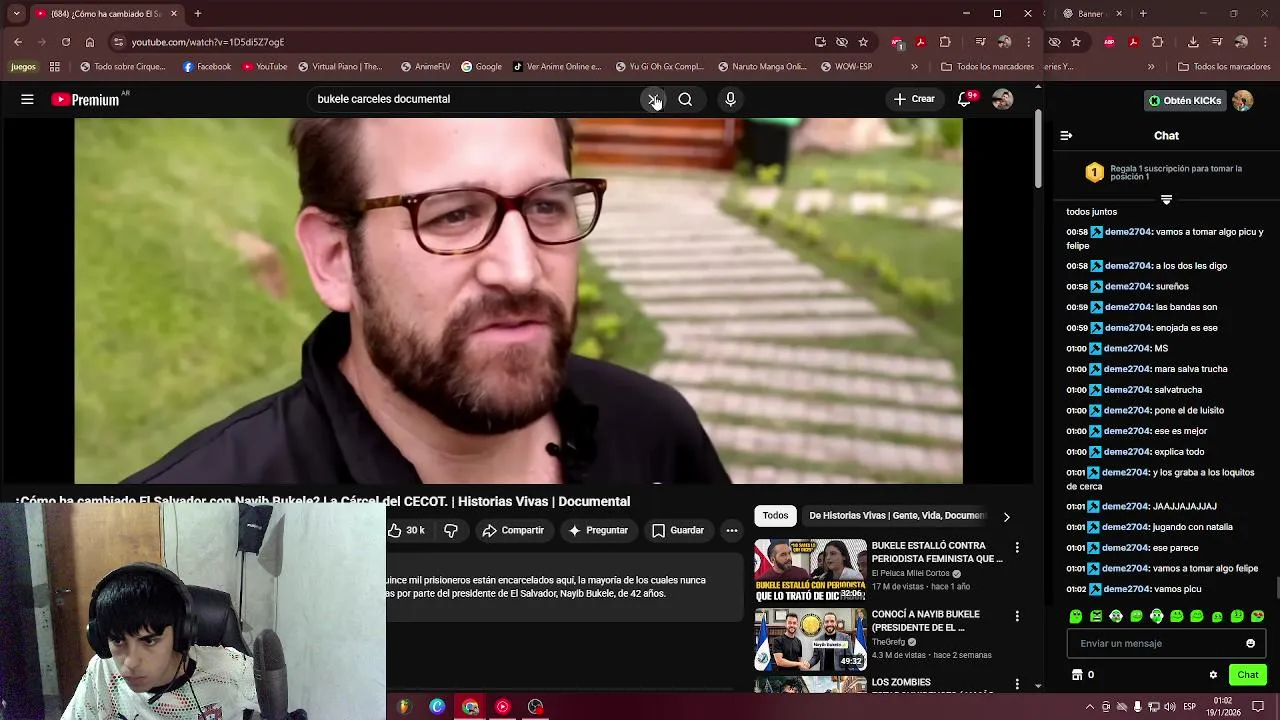This screenshot has width=1280, height=720.
Task: Open Google bookmark
Action: (x=482, y=67)
